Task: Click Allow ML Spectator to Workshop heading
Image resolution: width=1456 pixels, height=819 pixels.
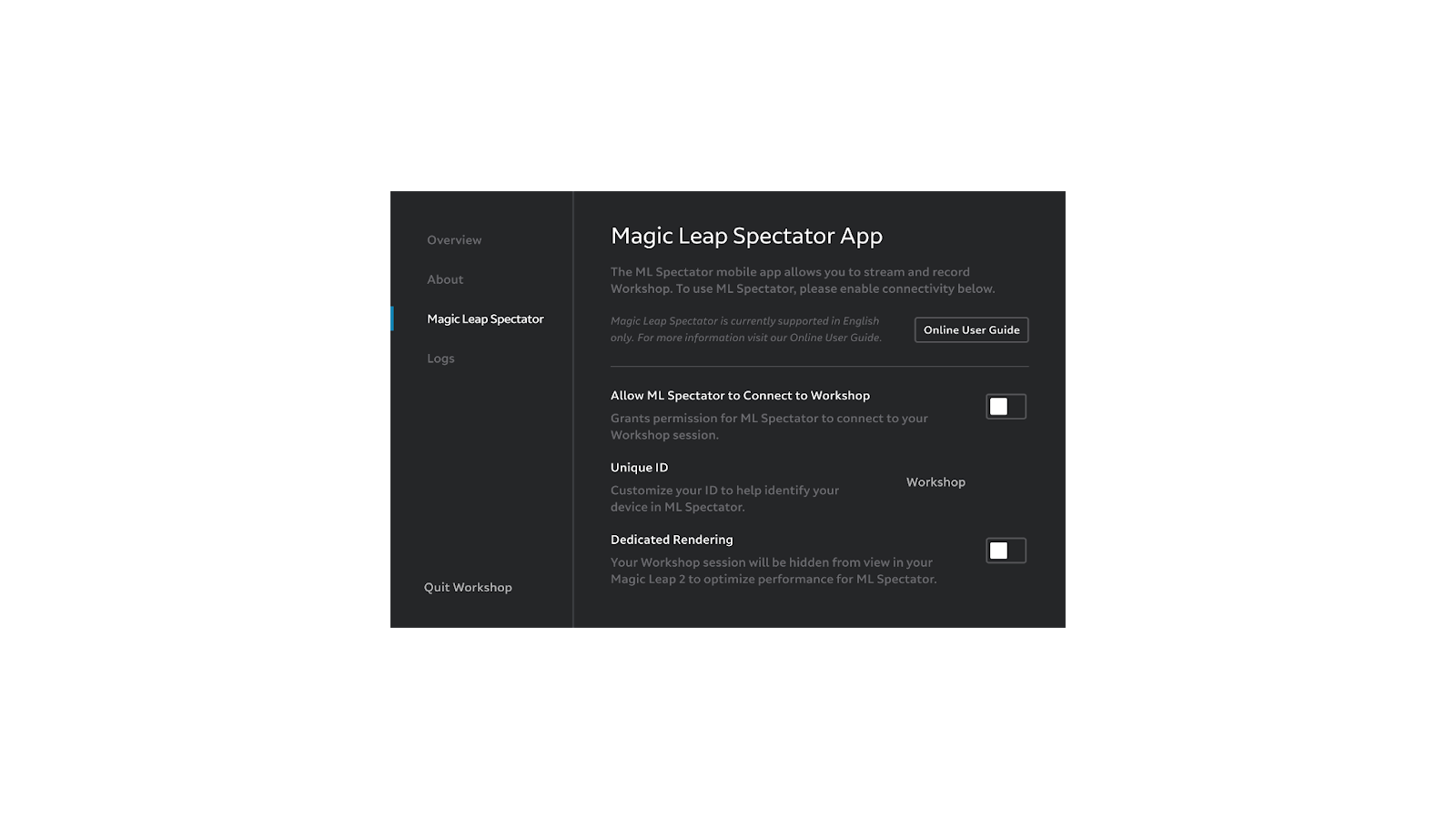Action: pyautogui.click(x=740, y=395)
